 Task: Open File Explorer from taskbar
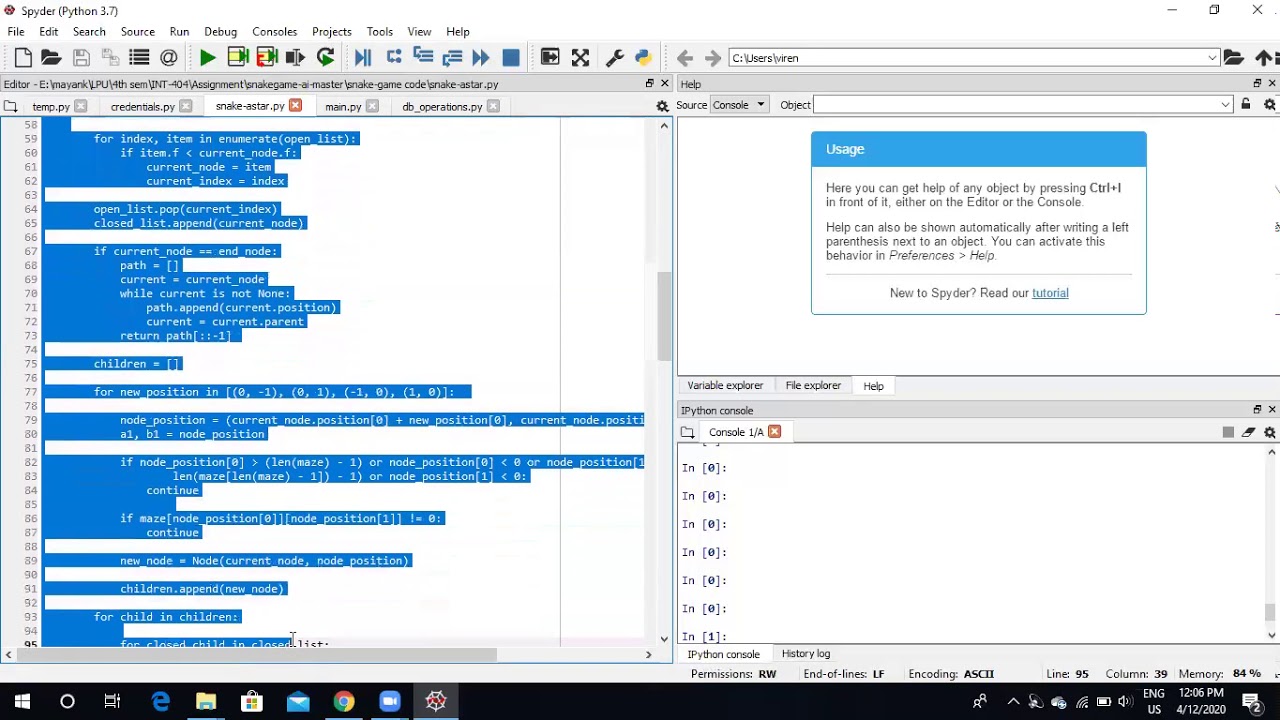206,702
